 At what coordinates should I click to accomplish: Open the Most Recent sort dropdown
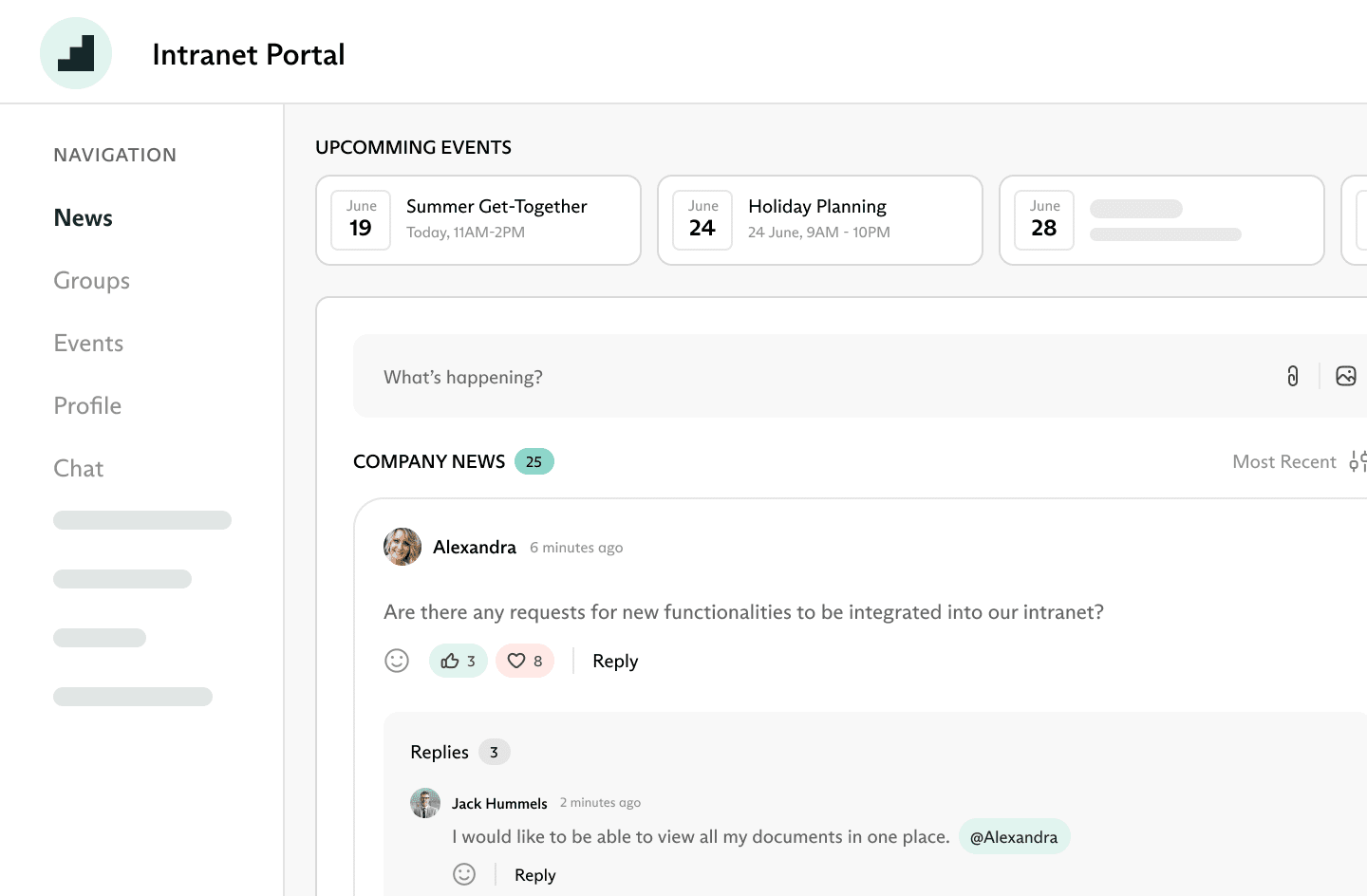[1283, 461]
